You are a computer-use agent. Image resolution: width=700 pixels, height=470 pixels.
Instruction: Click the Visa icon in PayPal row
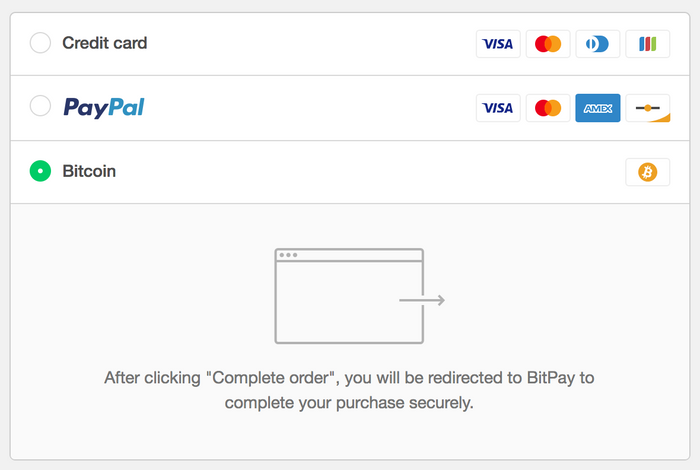point(498,108)
